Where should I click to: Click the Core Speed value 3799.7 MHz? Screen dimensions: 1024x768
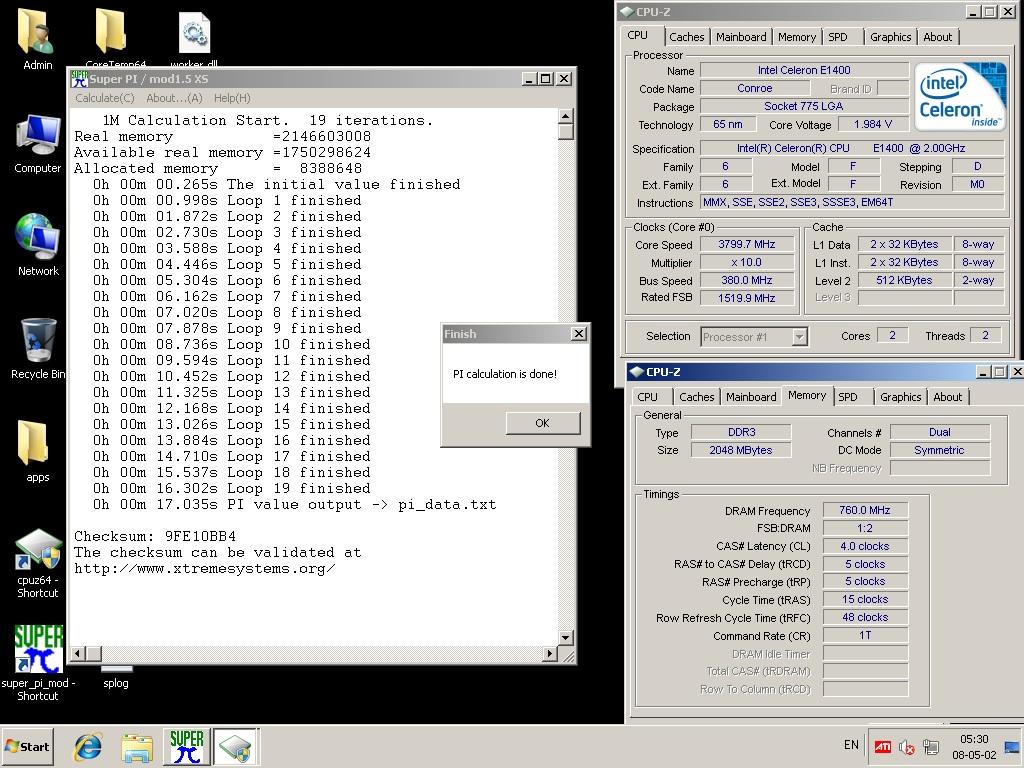click(x=747, y=244)
